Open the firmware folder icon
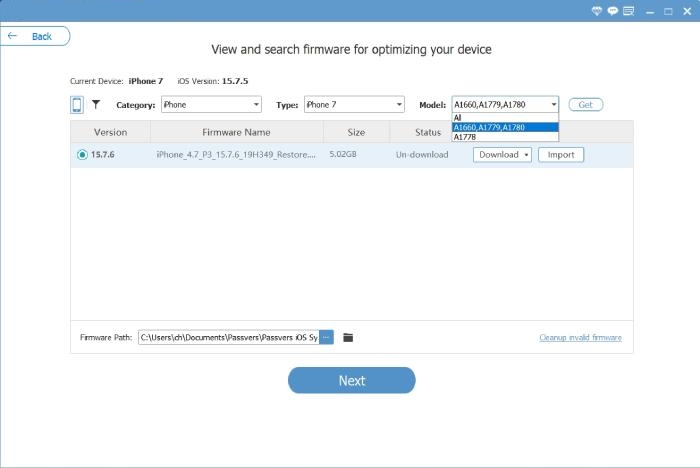700x468 pixels. [348, 338]
